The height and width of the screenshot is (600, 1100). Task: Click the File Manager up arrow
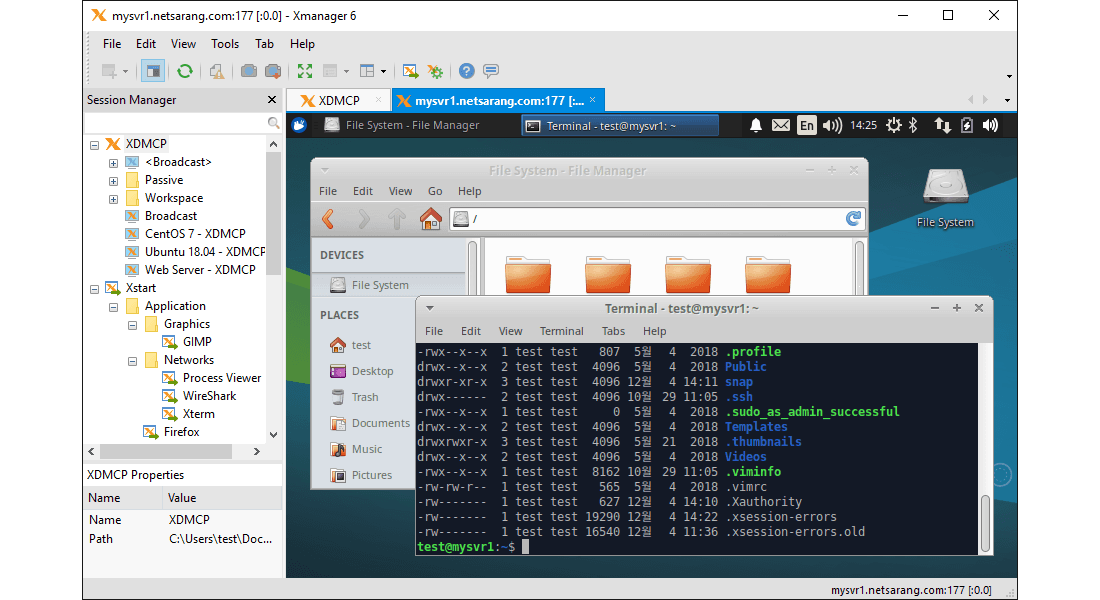tap(397, 219)
